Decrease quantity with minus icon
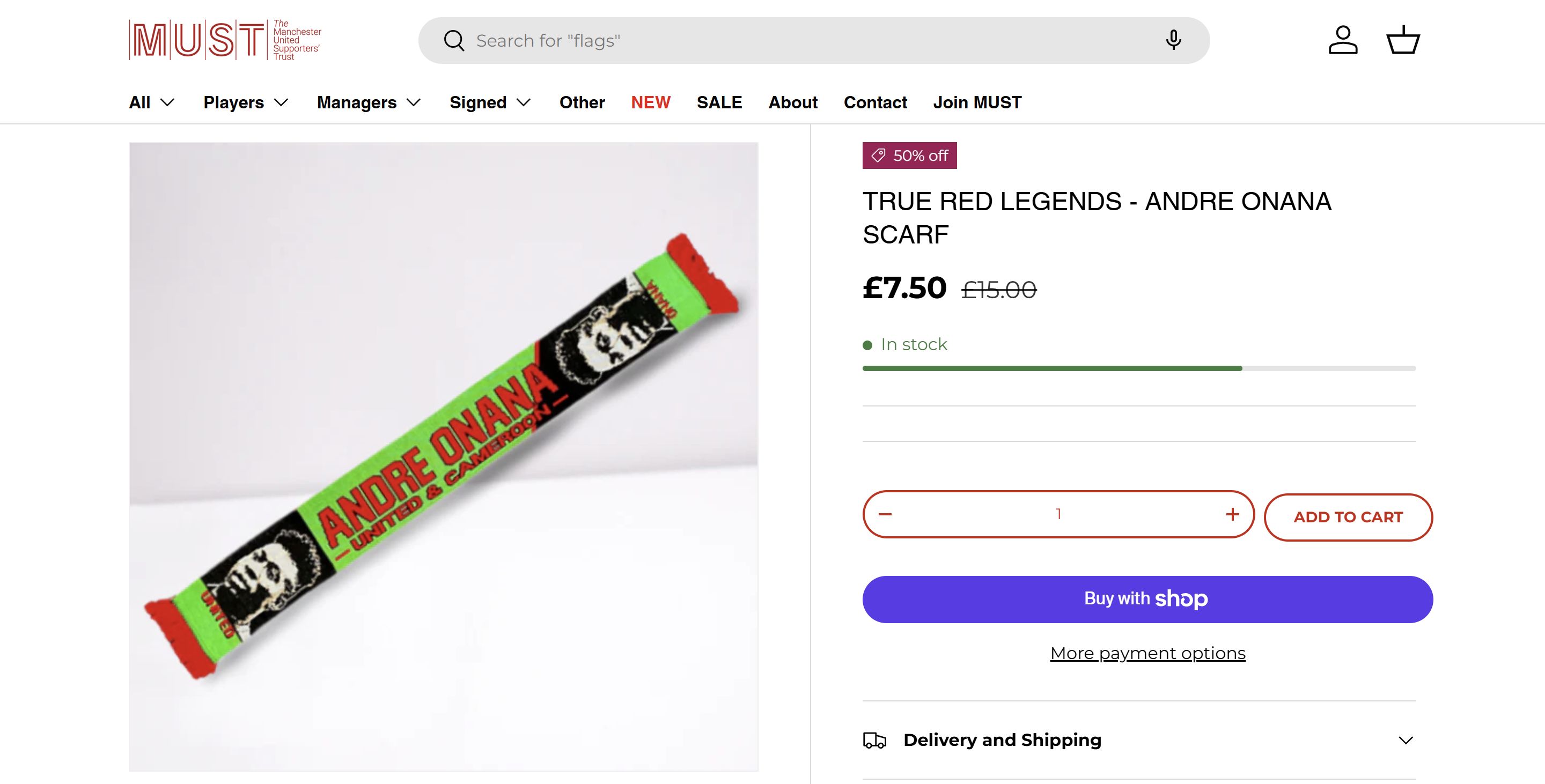1545x784 pixels. 885,514
